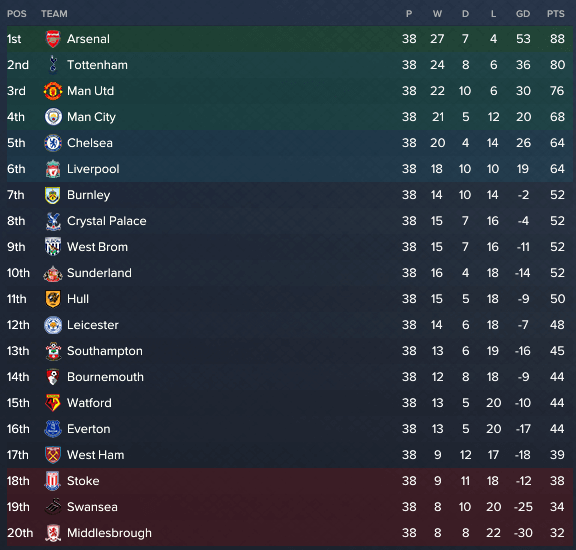Click the Burnley club crest
Viewport: 576px width, 550px height.
53,195
